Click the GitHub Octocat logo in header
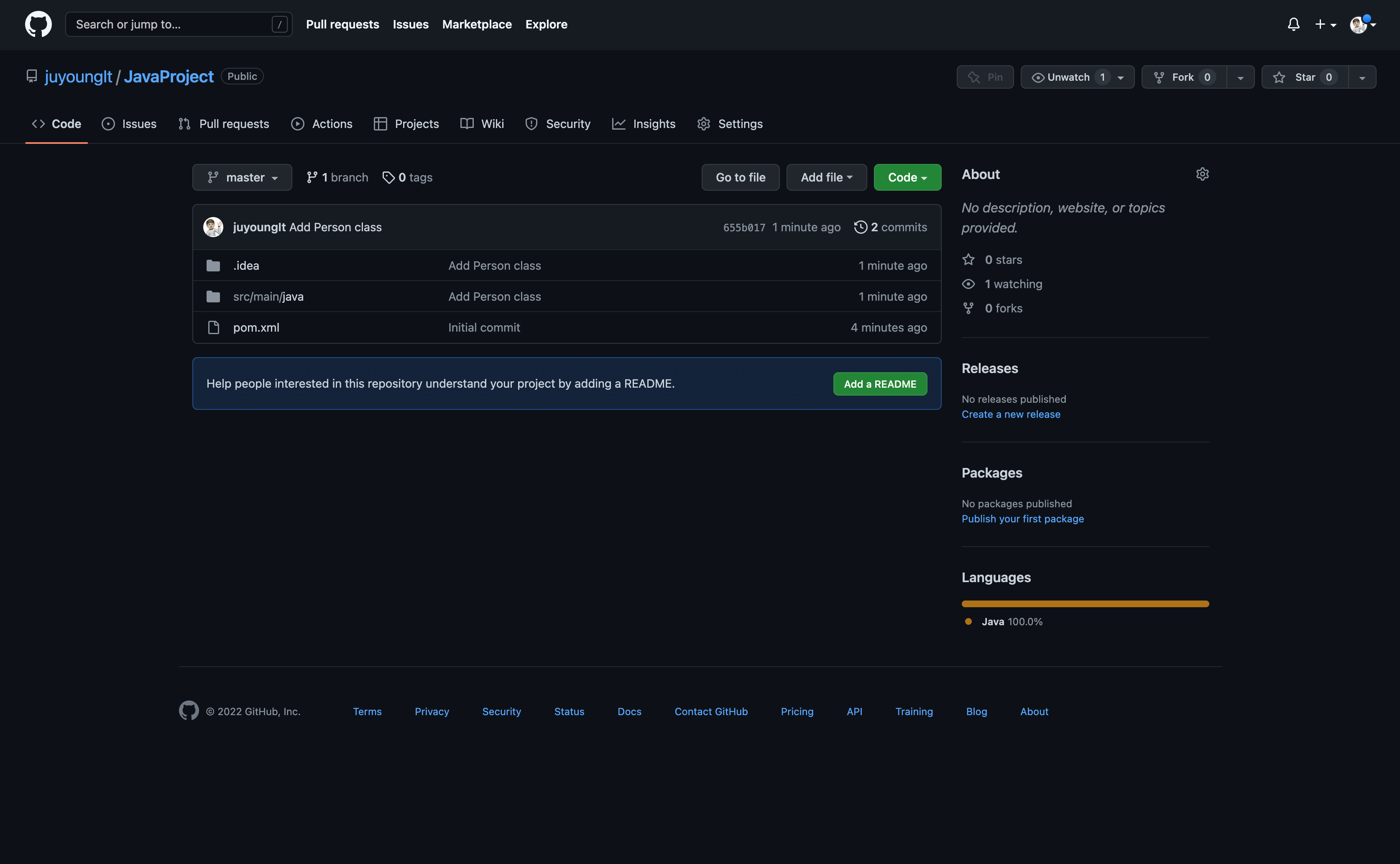Screen dimensions: 1400x864 click(x=38, y=24)
